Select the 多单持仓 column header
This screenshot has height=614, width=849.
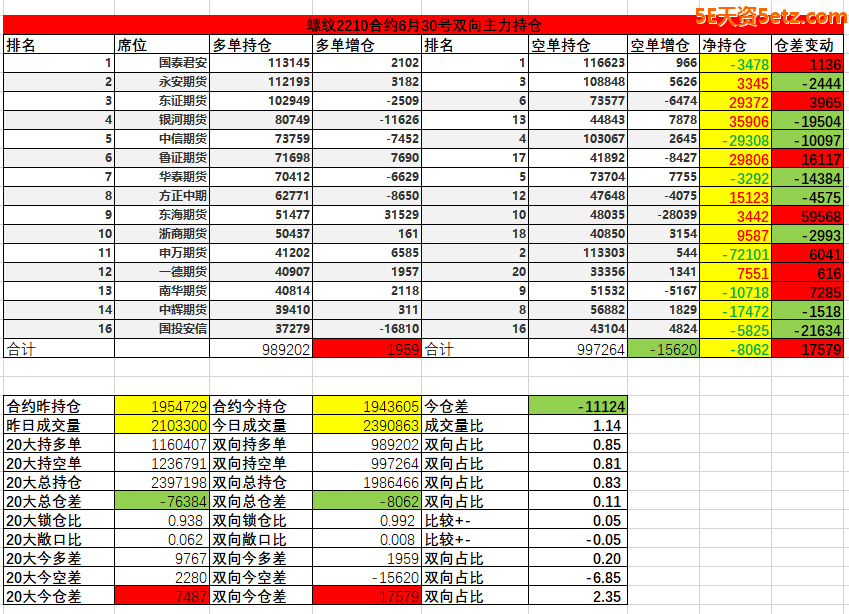[261, 45]
